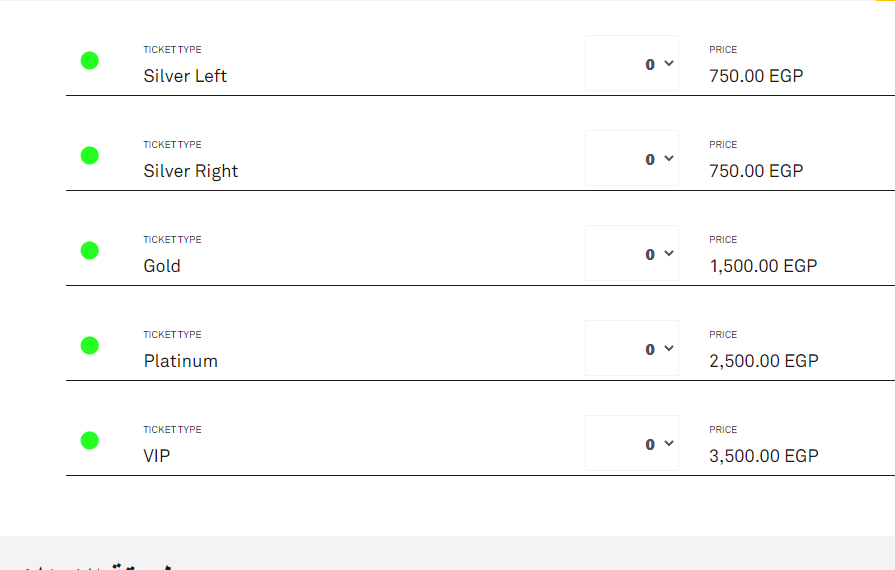Click green availability dot for Silver Left
The image size is (895, 570).
[89, 60]
